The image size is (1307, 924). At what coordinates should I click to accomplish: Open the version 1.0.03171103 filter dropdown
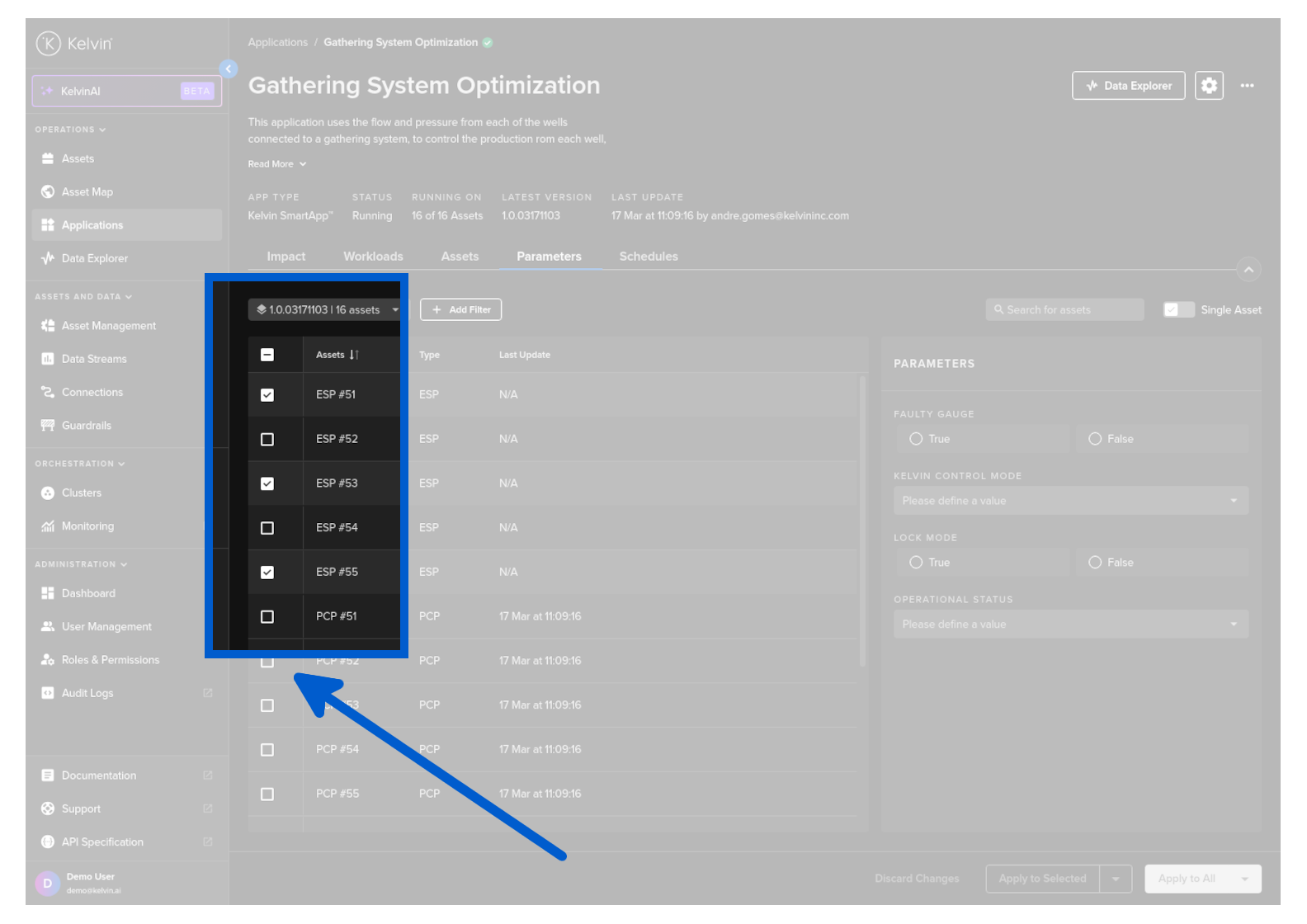327,310
